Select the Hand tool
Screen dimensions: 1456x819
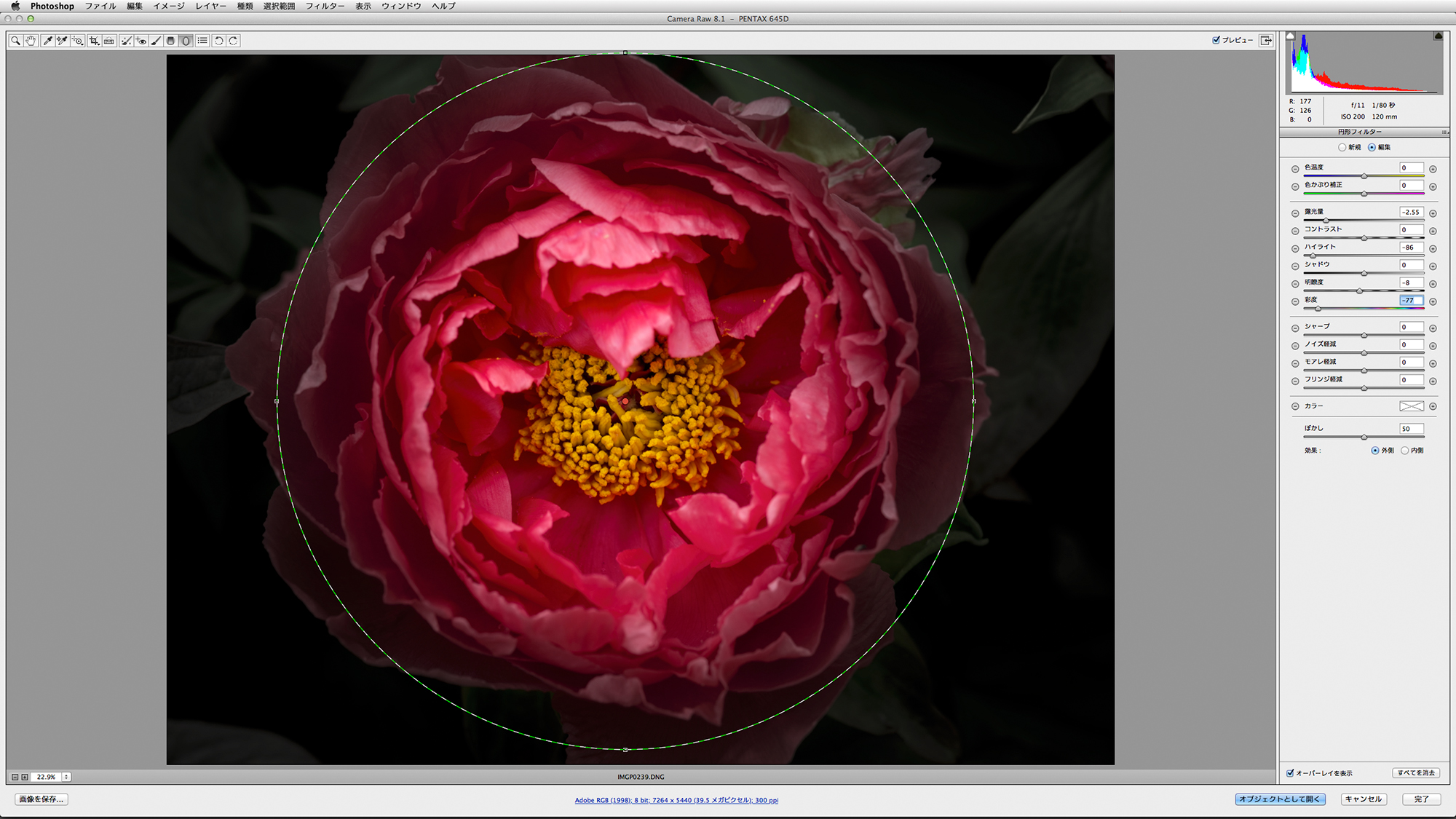click(x=31, y=41)
